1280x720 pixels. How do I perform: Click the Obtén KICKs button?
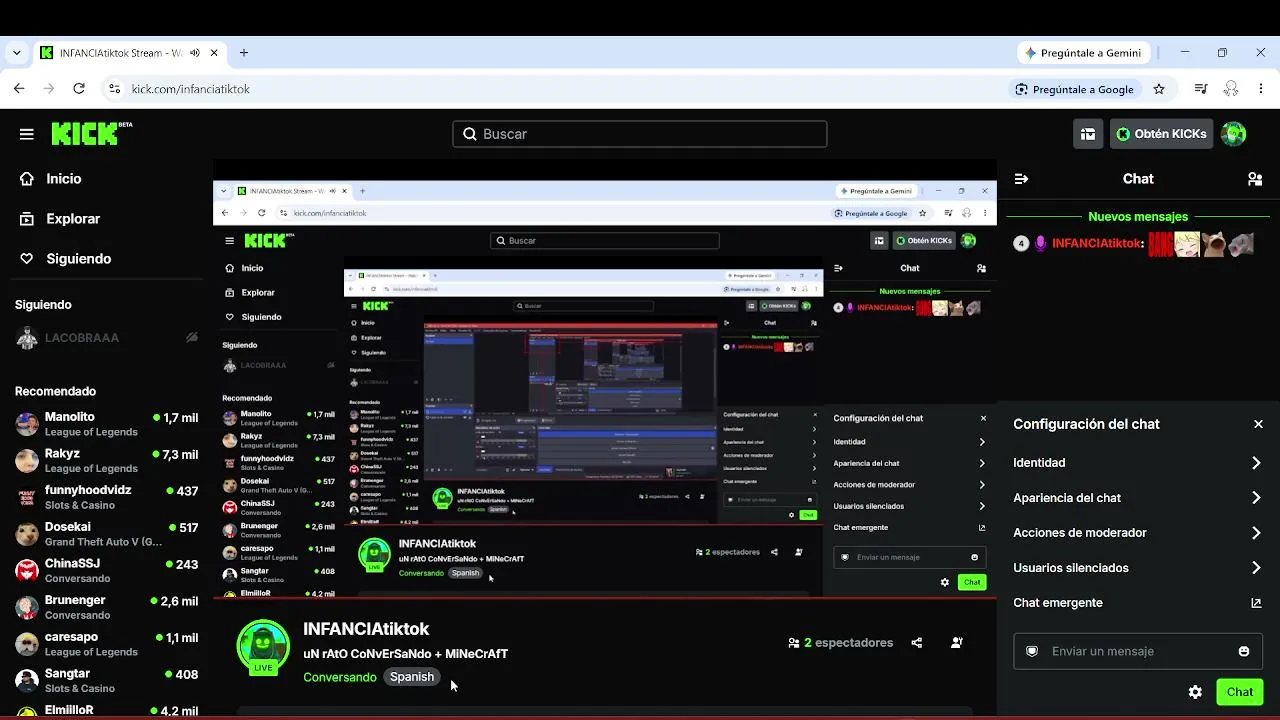(x=1161, y=134)
